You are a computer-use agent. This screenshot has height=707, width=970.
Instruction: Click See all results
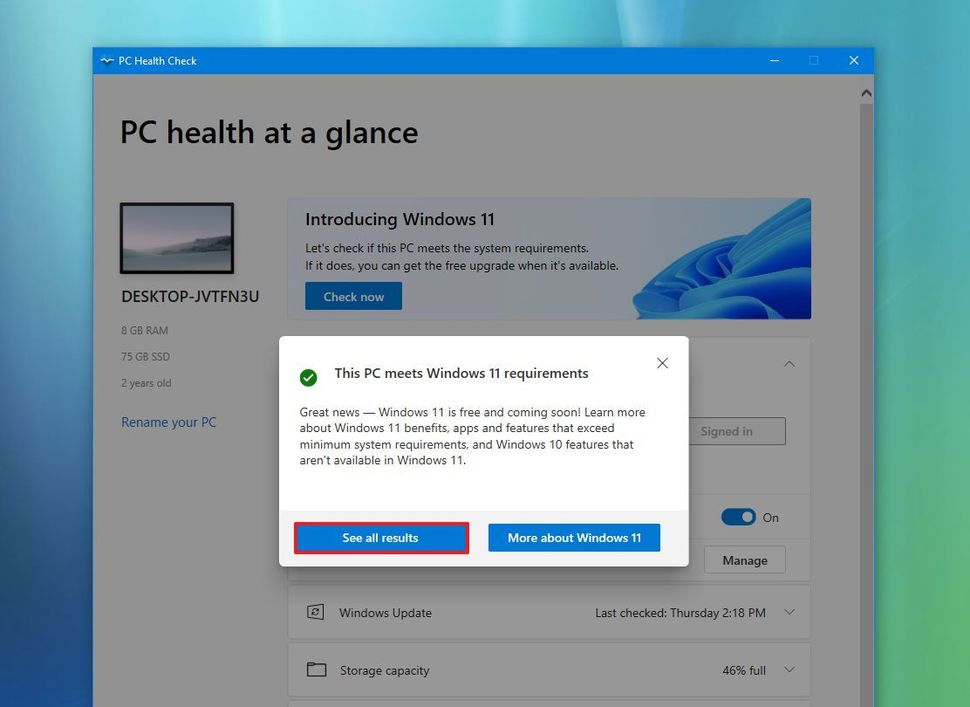tap(381, 537)
